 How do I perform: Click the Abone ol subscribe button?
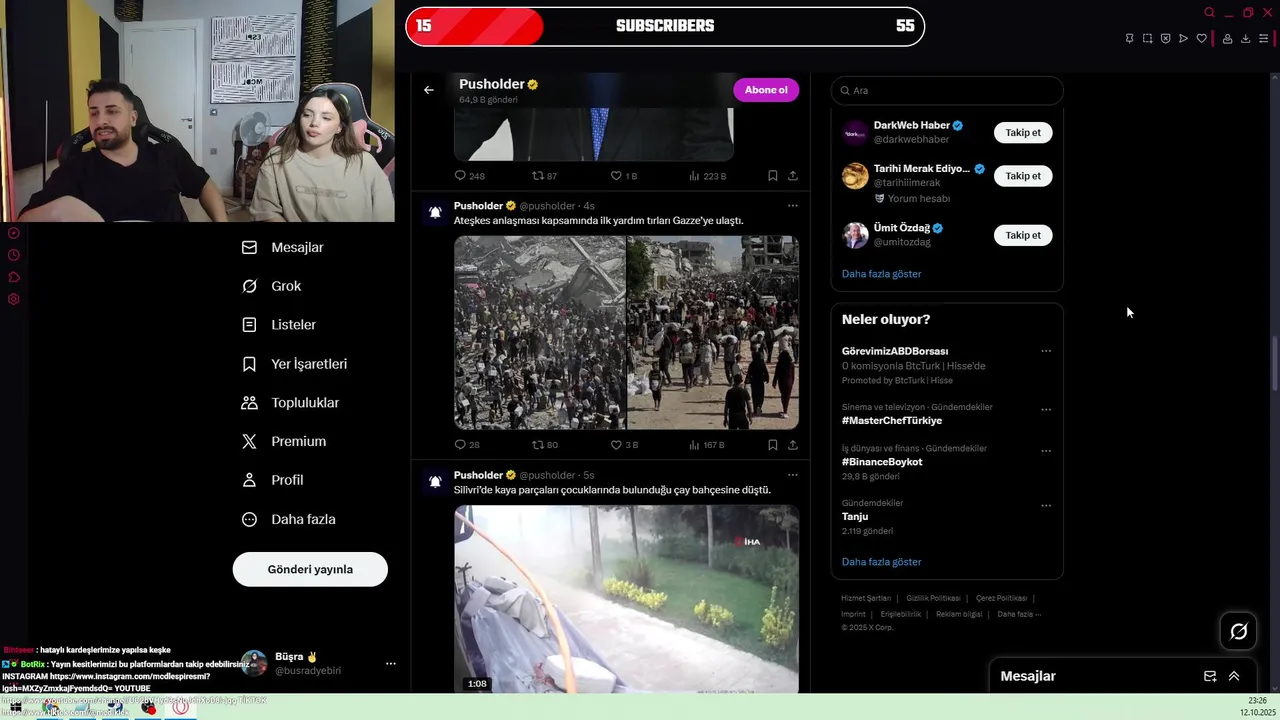point(766,90)
